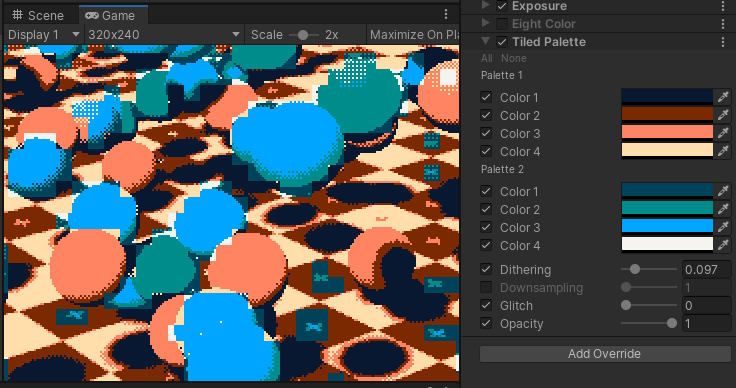Disable the Tiled Palette override
The image size is (736, 388).
click(502, 42)
